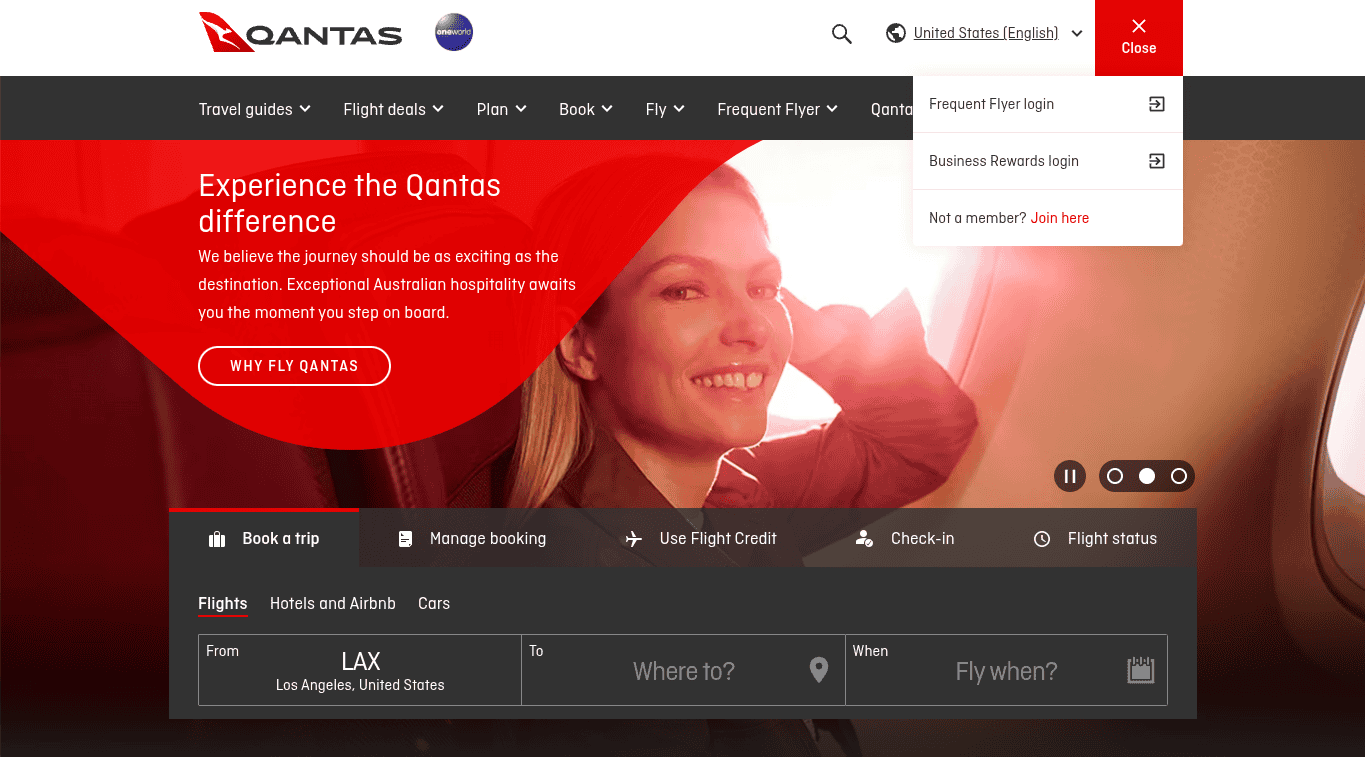1365x757 pixels.
Task: Show third carousel slide dot
Action: 1179,476
